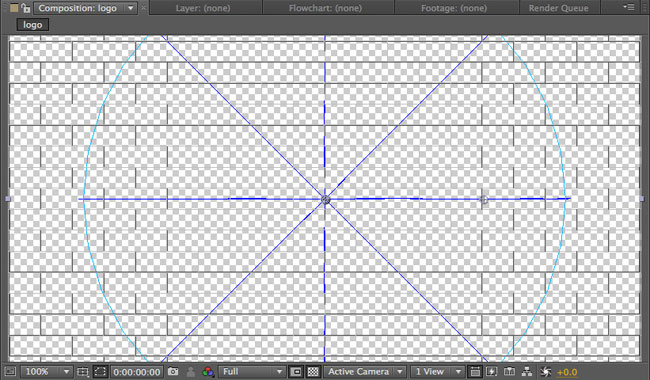Click the logo composition breadcrumb button
This screenshot has width=650, height=380.
click(x=32, y=25)
